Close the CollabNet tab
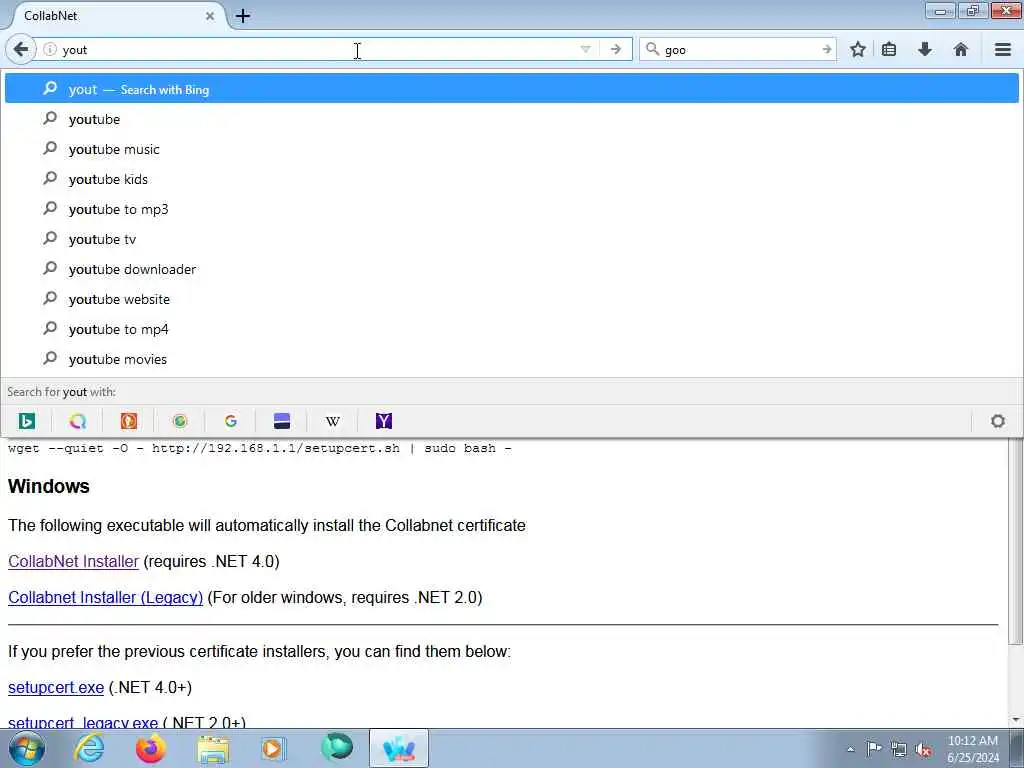The width and height of the screenshot is (1024, 768). pos(210,16)
